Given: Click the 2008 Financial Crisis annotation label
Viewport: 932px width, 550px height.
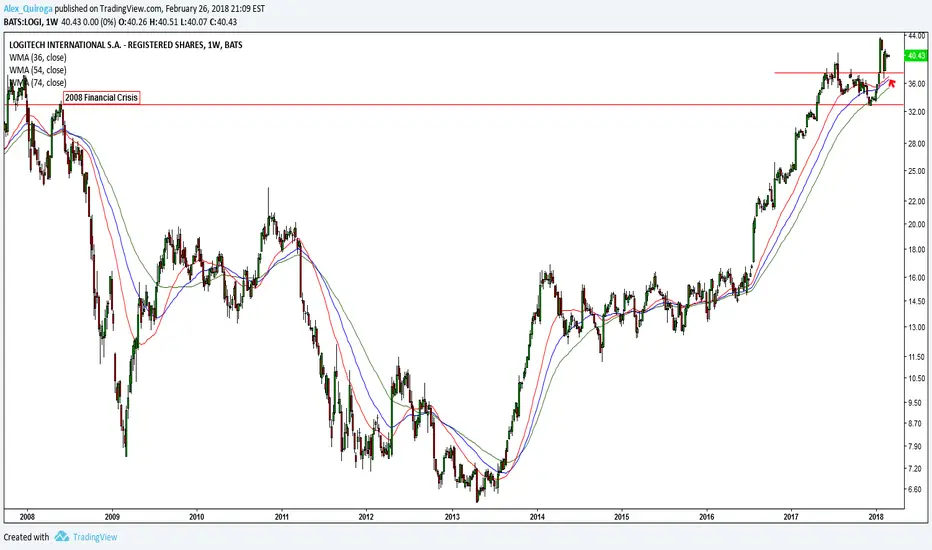Looking at the screenshot, I should coord(101,98).
